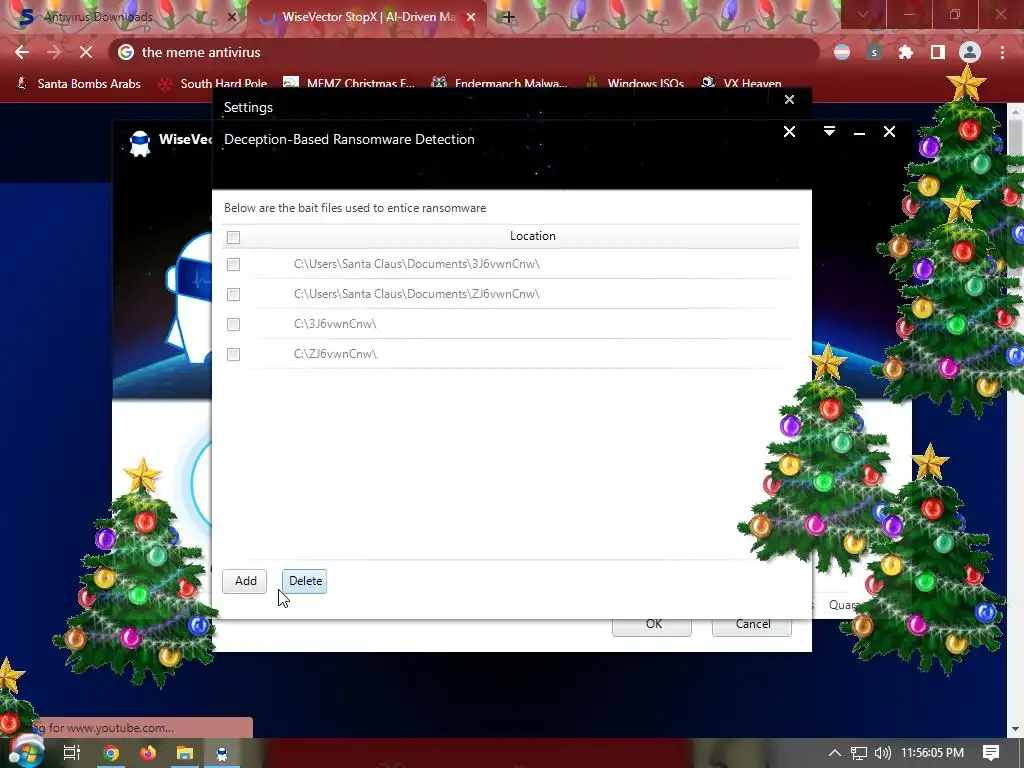The width and height of the screenshot is (1024, 768).
Task: Click the browser page vertical scrollbar
Action: (x=1017, y=420)
